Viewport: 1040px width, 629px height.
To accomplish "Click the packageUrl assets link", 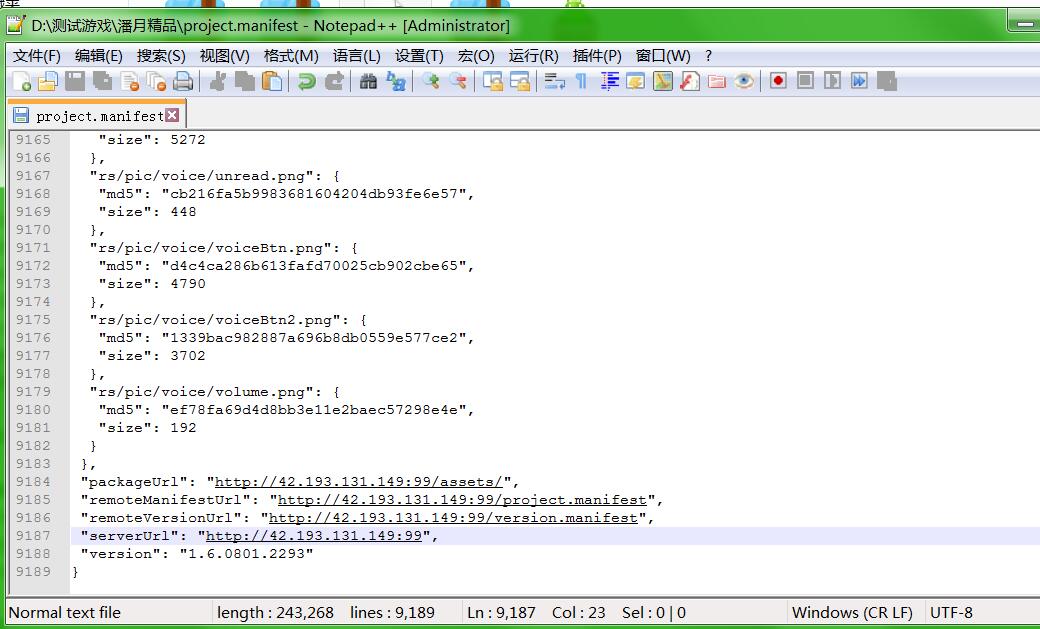I will tap(358, 482).
